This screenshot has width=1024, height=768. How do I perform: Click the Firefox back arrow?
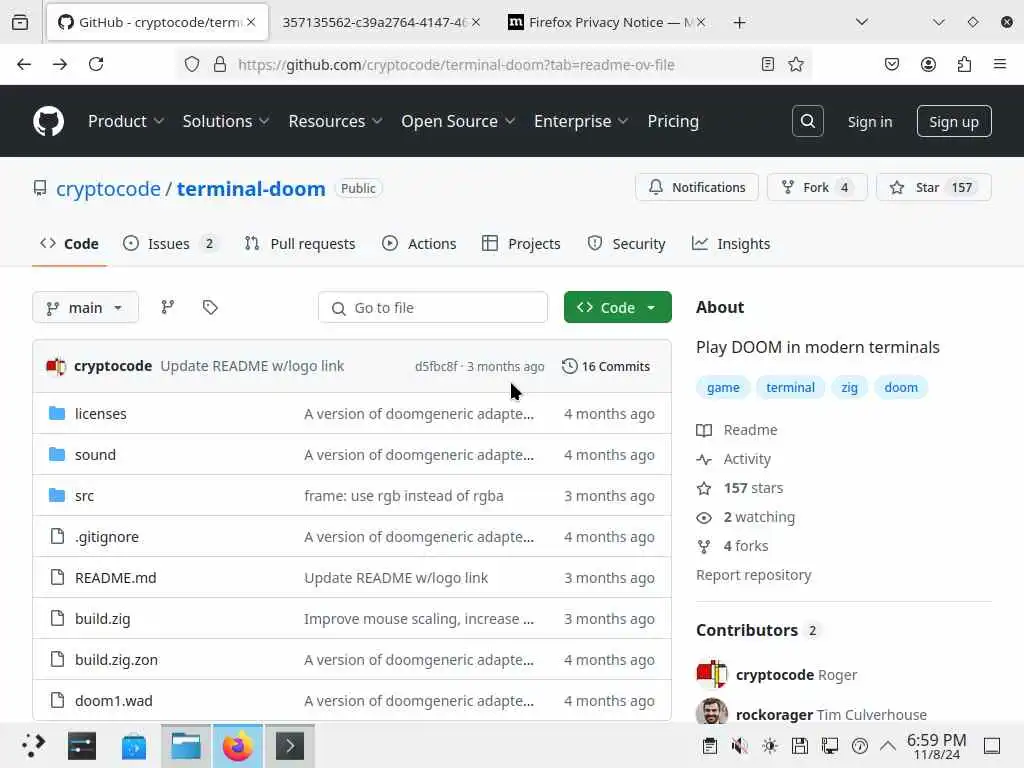[24, 64]
